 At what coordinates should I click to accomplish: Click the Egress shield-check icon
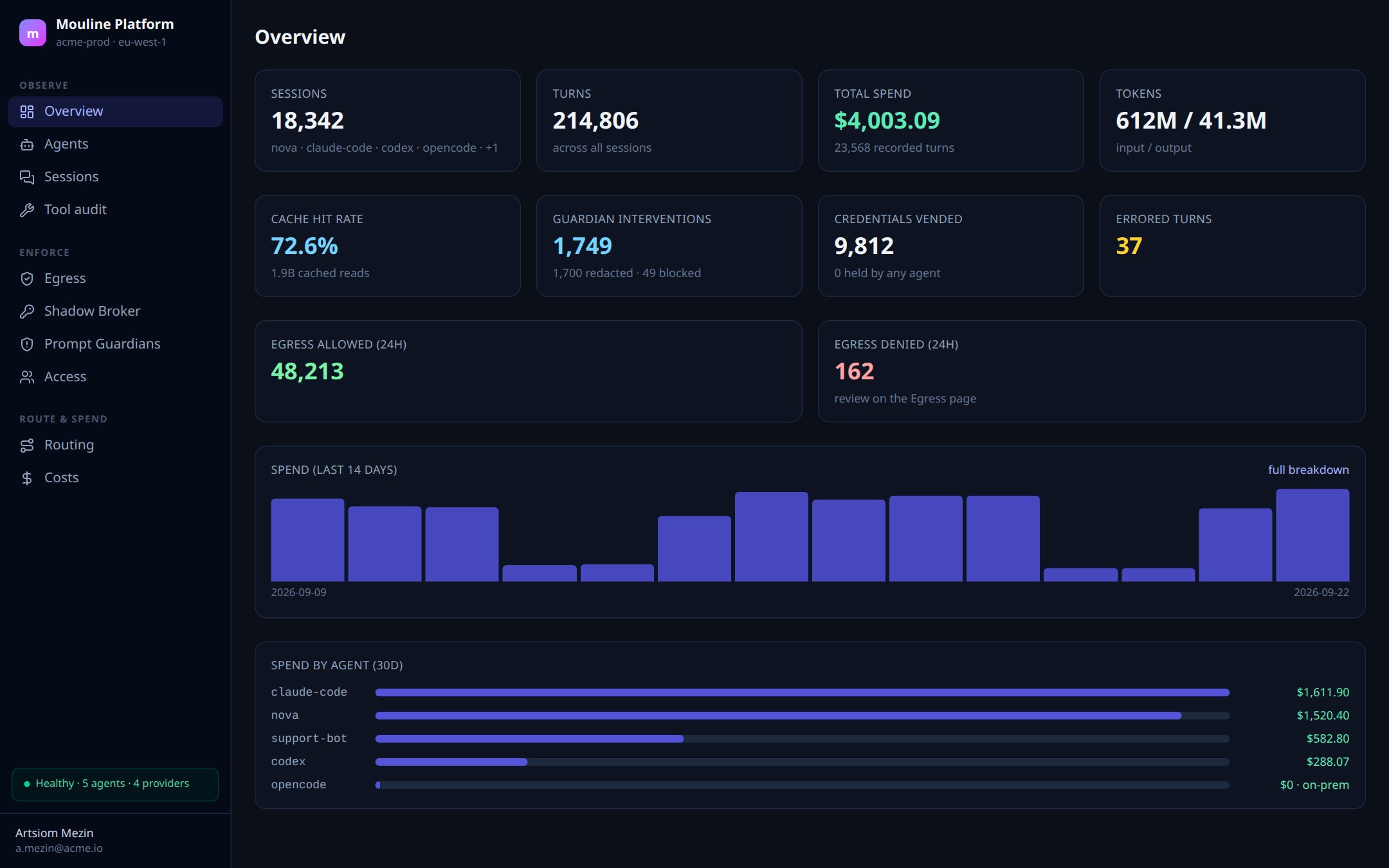click(27, 279)
